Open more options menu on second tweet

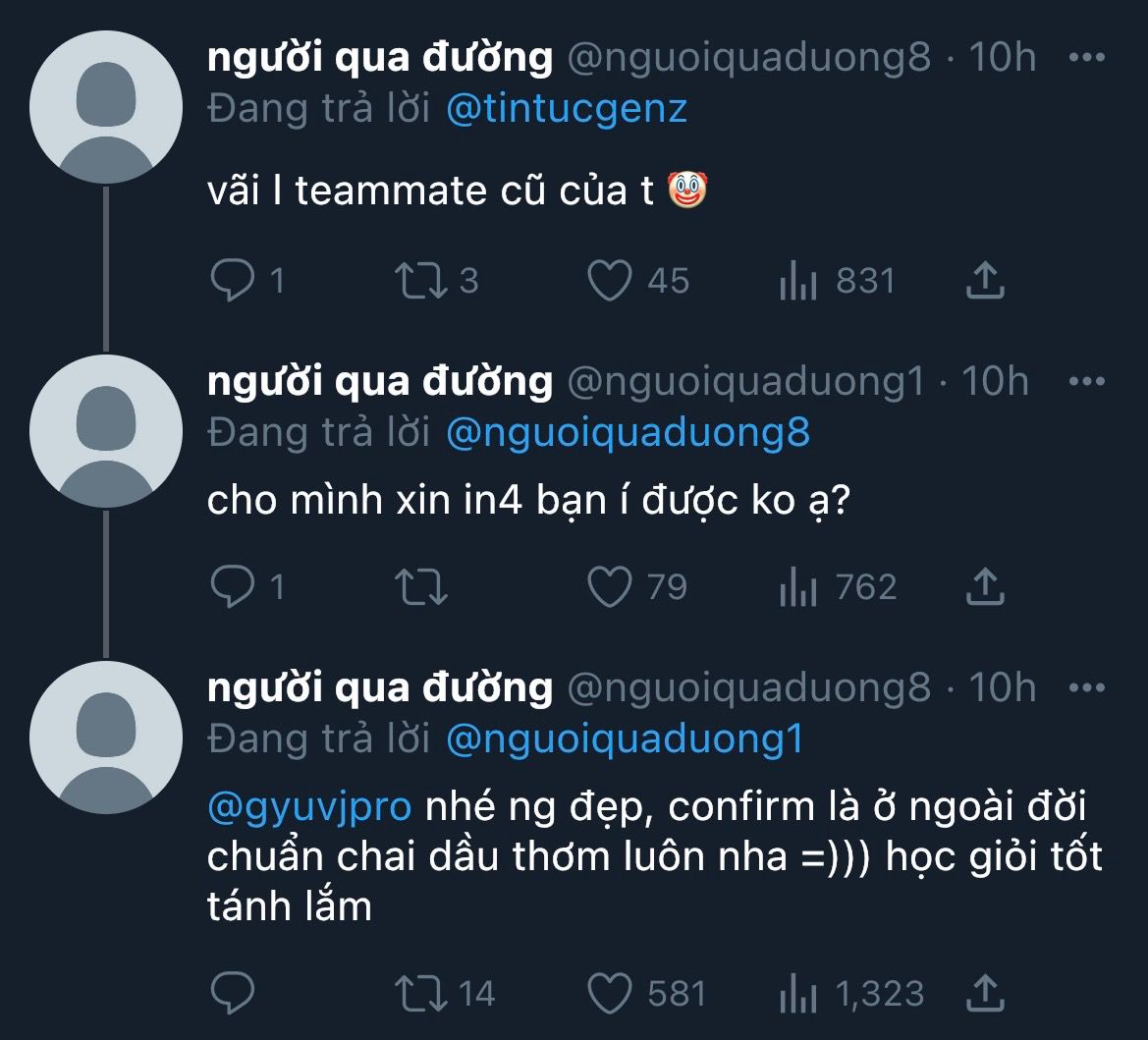click(1086, 381)
